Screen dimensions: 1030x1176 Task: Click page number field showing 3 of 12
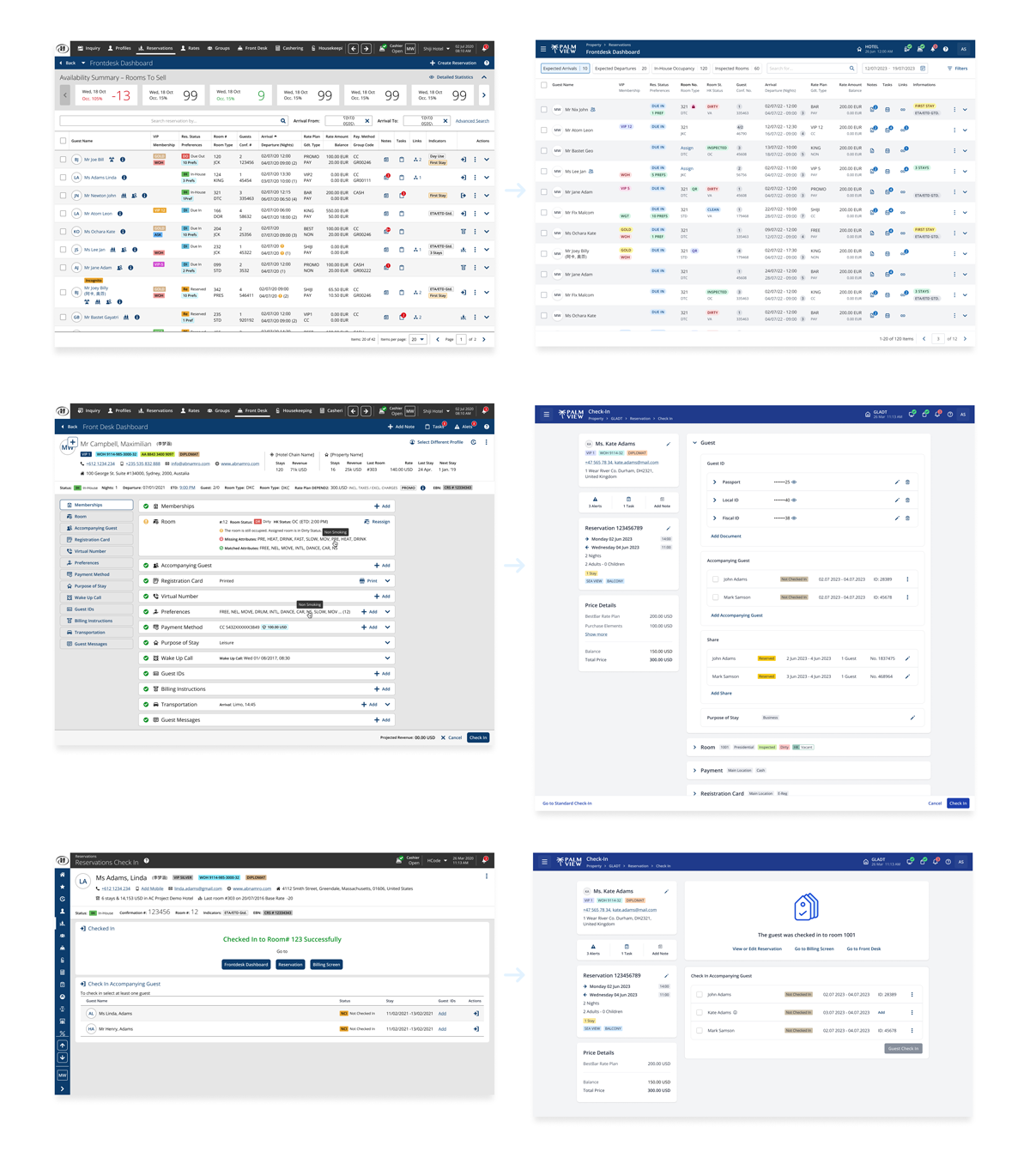click(x=938, y=339)
